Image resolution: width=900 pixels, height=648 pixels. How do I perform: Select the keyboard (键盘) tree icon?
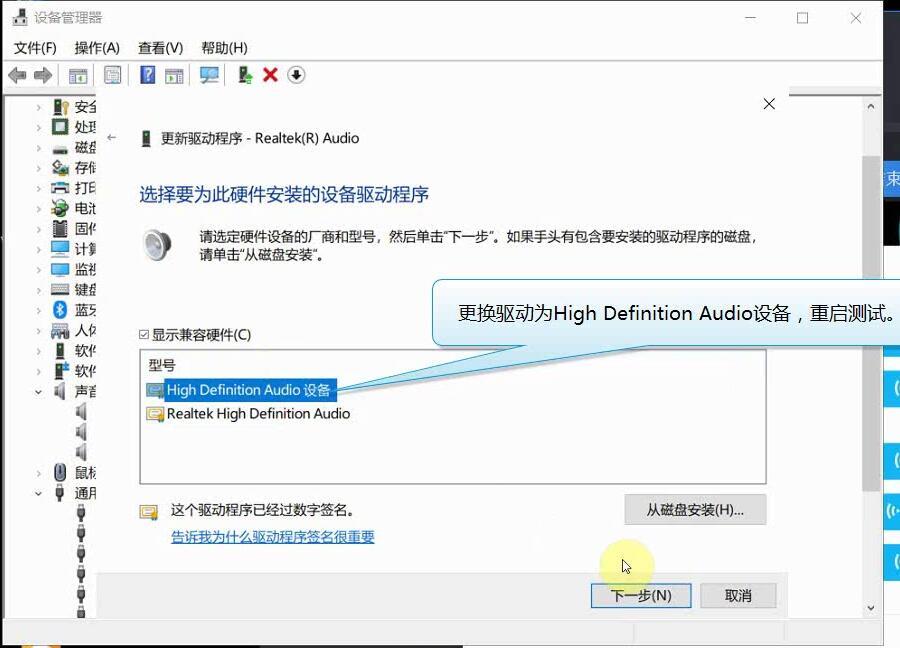pyautogui.click(x=60, y=289)
